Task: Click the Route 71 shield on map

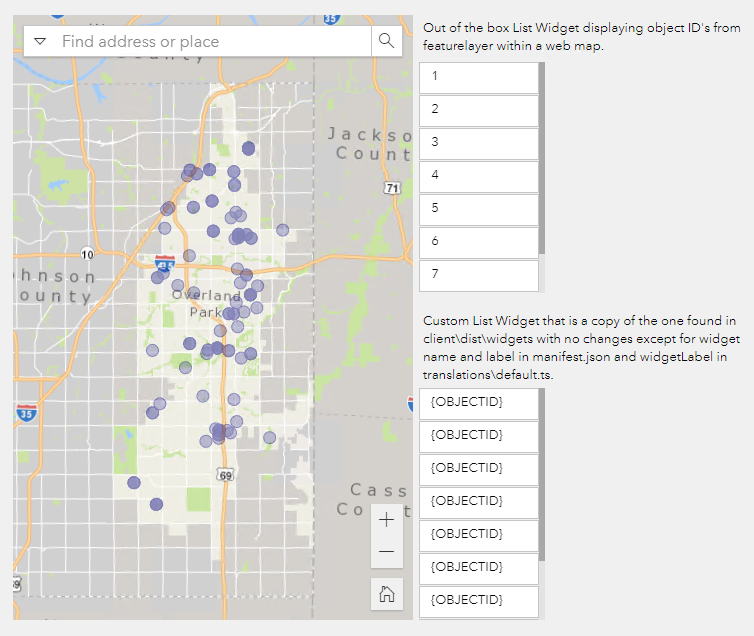Action: pos(392,188)
